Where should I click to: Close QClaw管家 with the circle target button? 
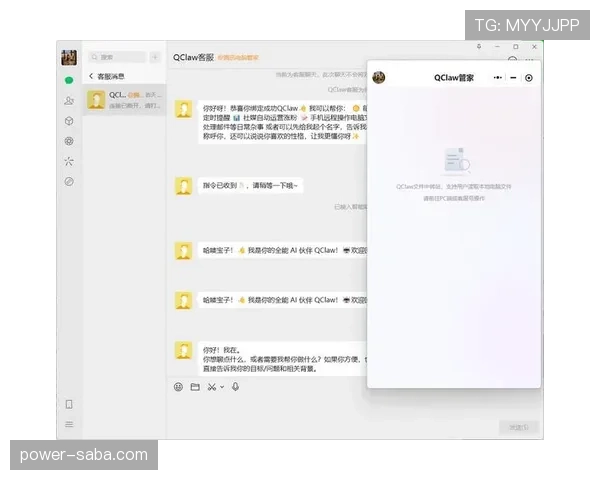[529, 78]
